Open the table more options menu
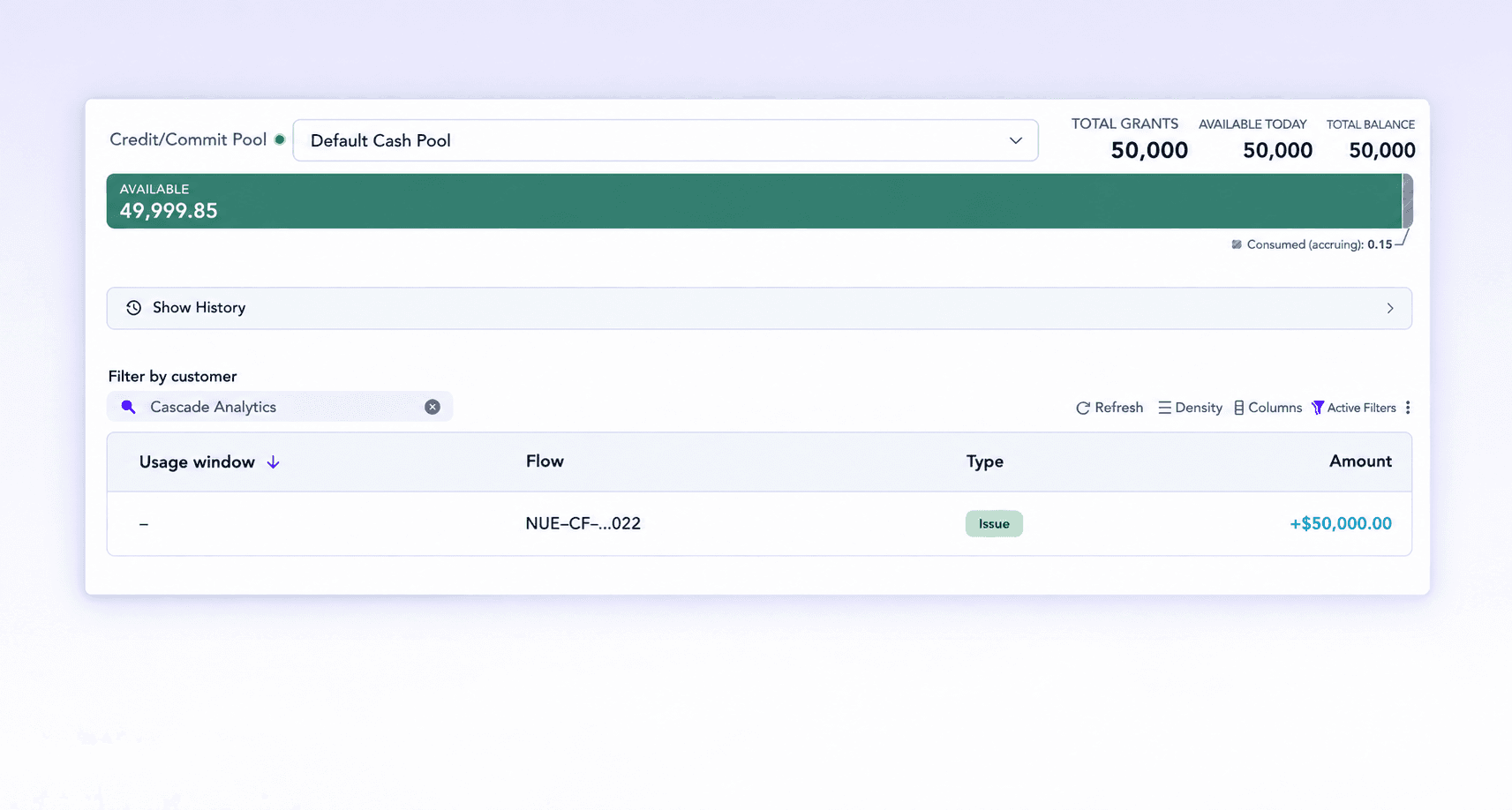This screenshot has width=1512, height=810. [x=1408, y=408]
